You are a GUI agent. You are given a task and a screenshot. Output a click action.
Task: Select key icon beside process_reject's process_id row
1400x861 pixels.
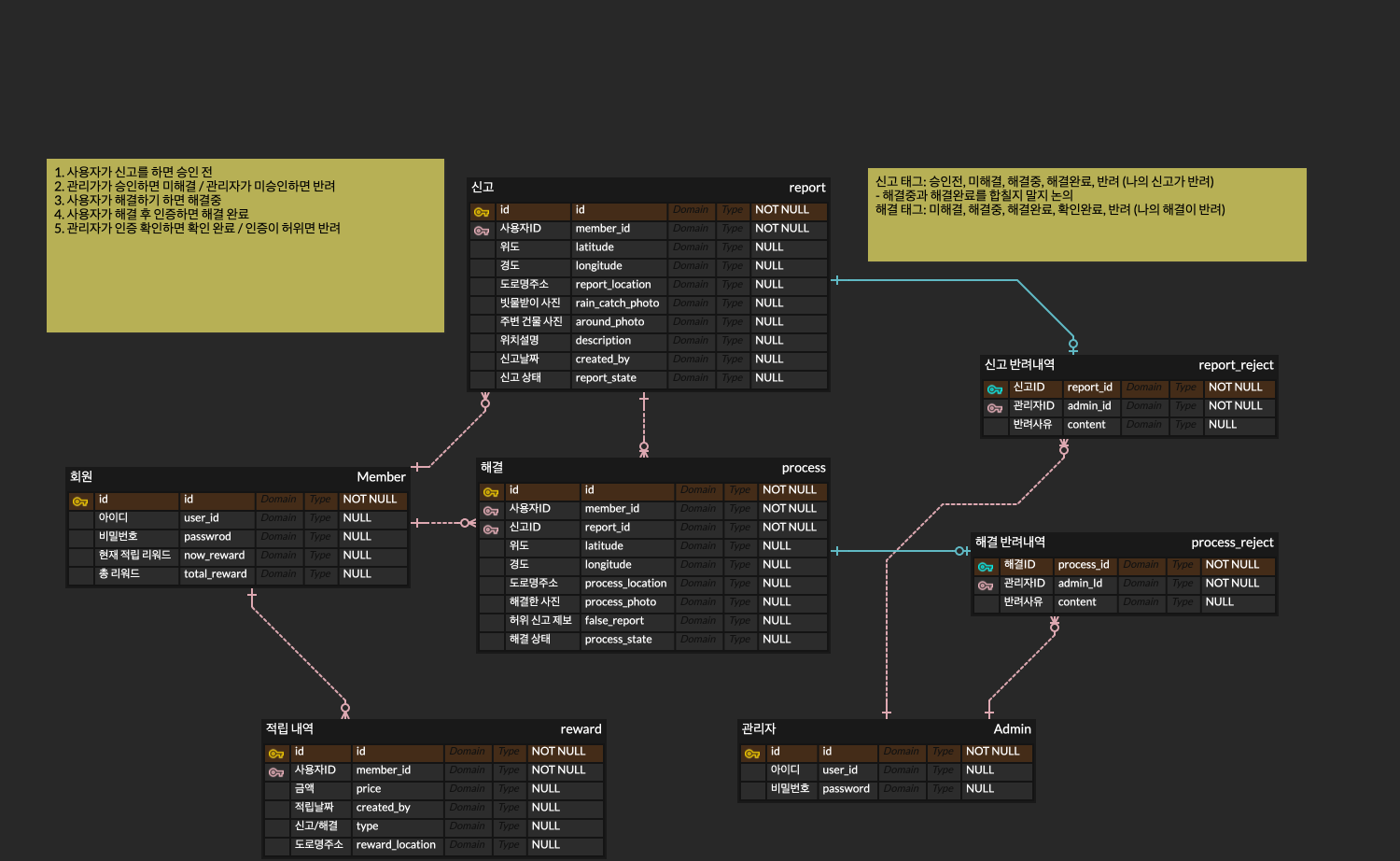[x=986, y=567]
